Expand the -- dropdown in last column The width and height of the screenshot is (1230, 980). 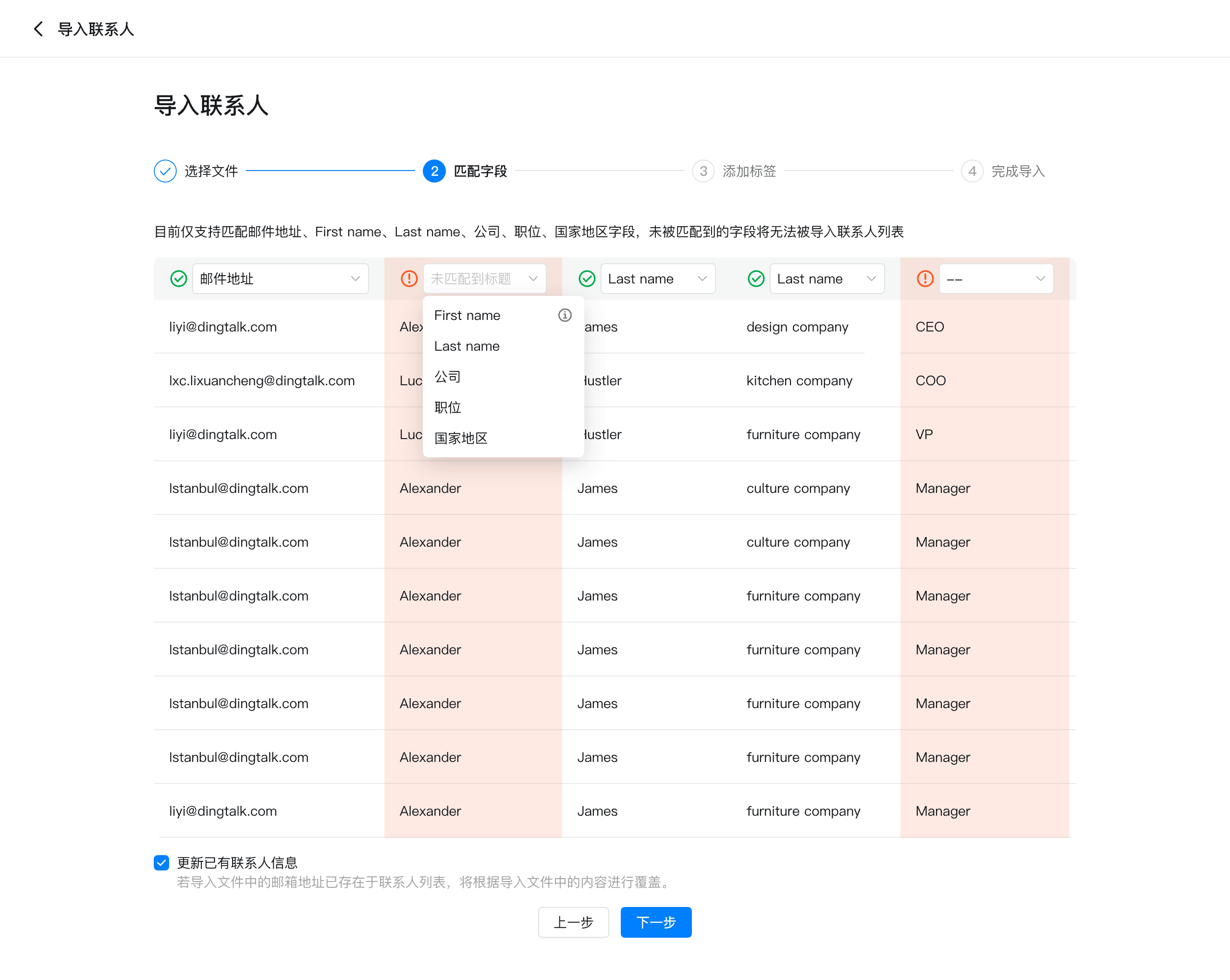(x=996, y=278)
